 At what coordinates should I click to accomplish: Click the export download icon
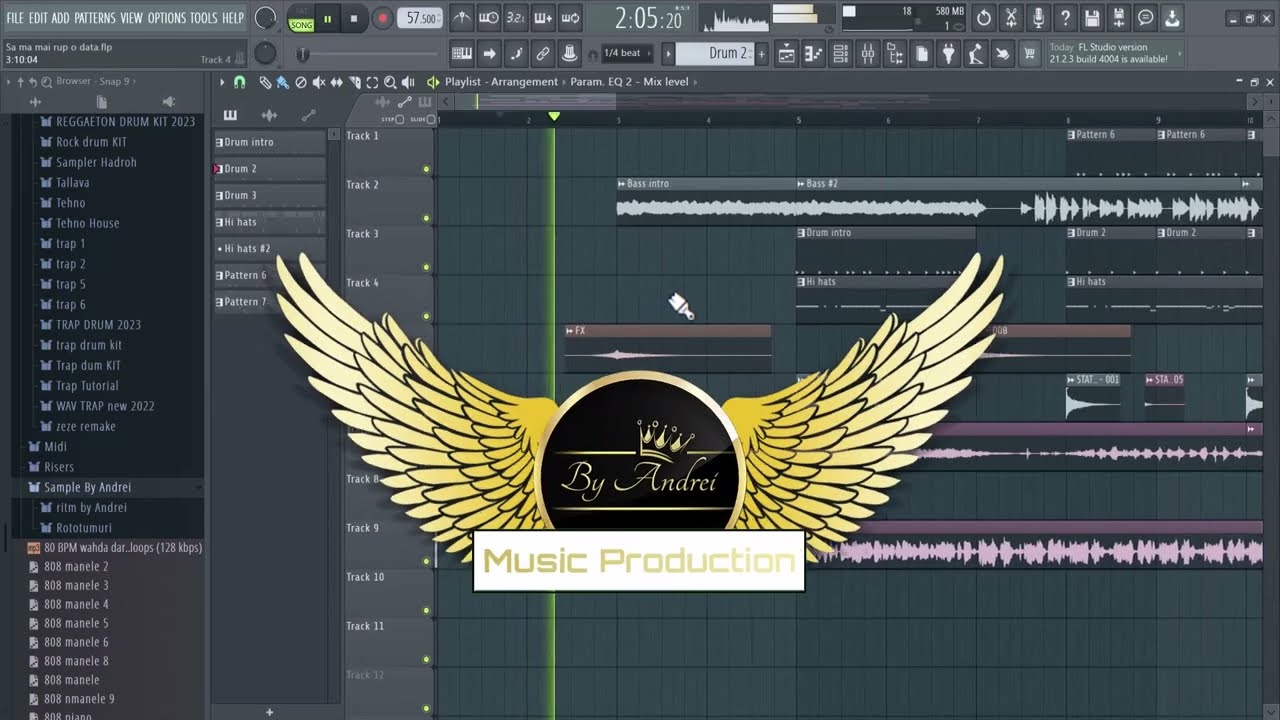click(x=1173, y=18)
